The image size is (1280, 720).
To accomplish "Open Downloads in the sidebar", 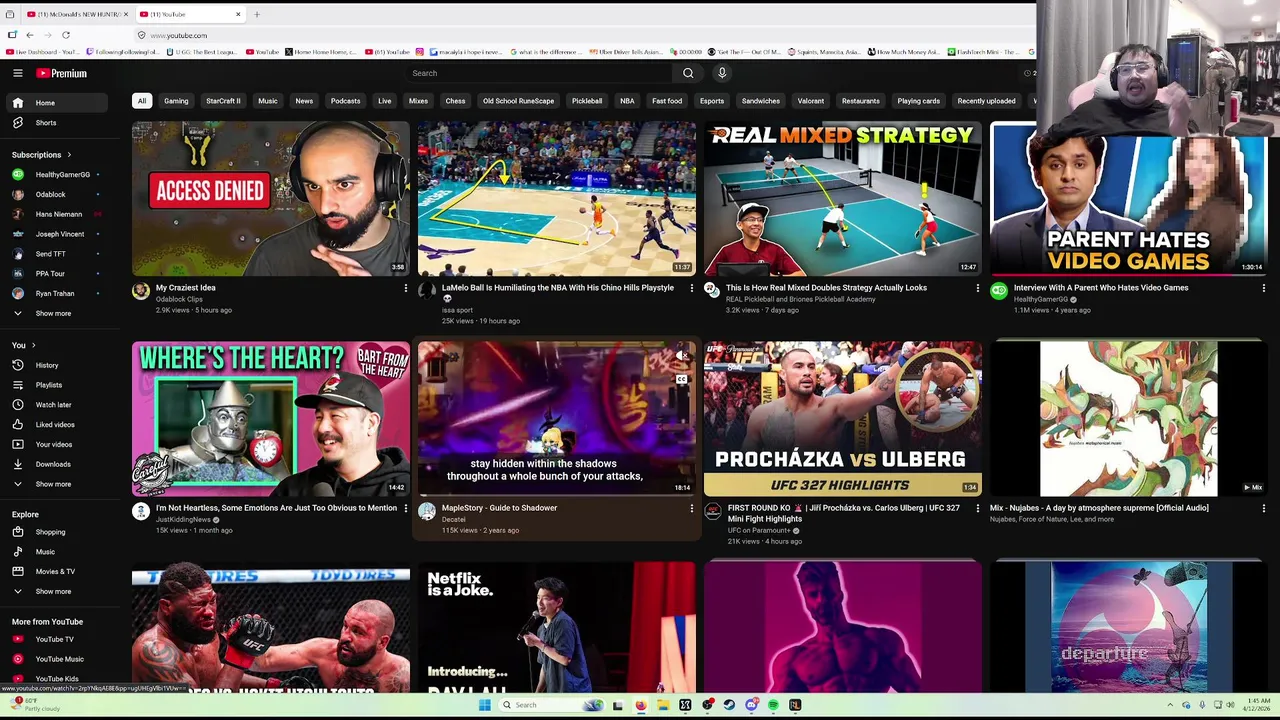I will tap(57, 464).
